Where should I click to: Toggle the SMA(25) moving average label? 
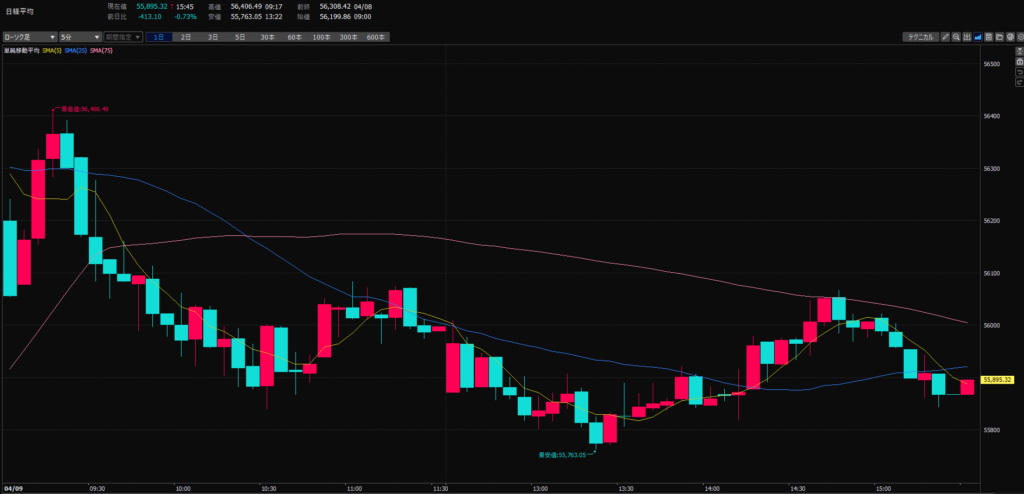pyautogui.click(x=76, y=50)
